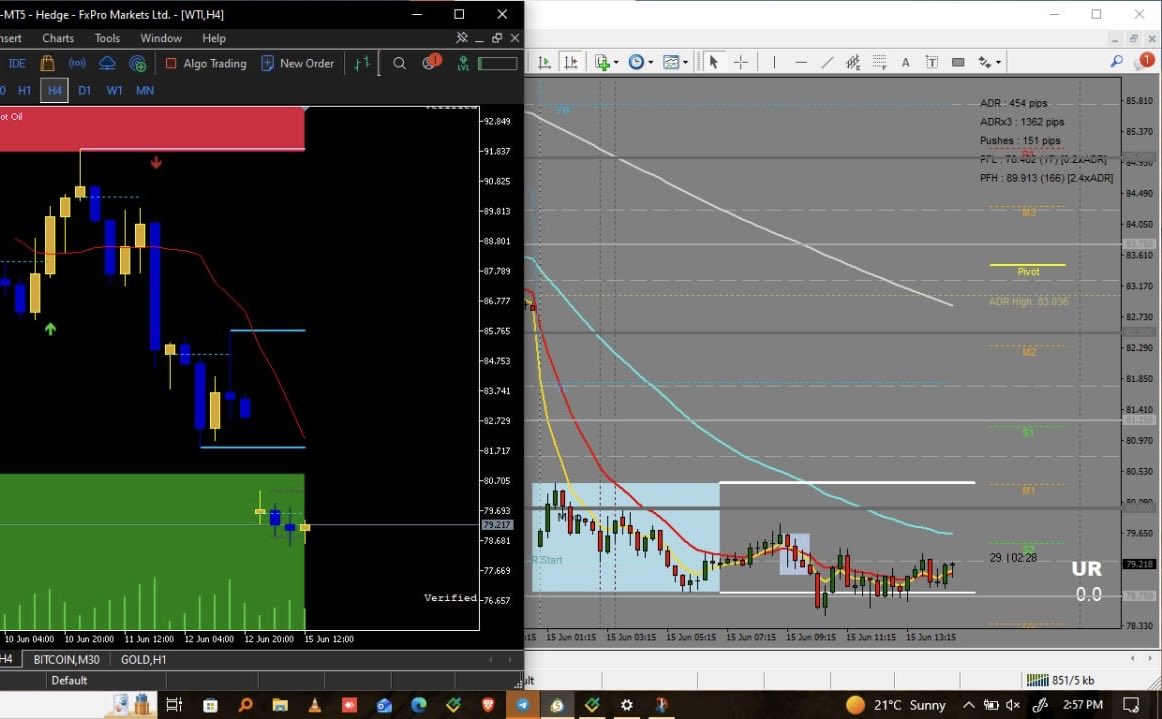Open Microsoft Edge from taskbar
Viewport: 1162px width, 719px height.
coord(419,705)
